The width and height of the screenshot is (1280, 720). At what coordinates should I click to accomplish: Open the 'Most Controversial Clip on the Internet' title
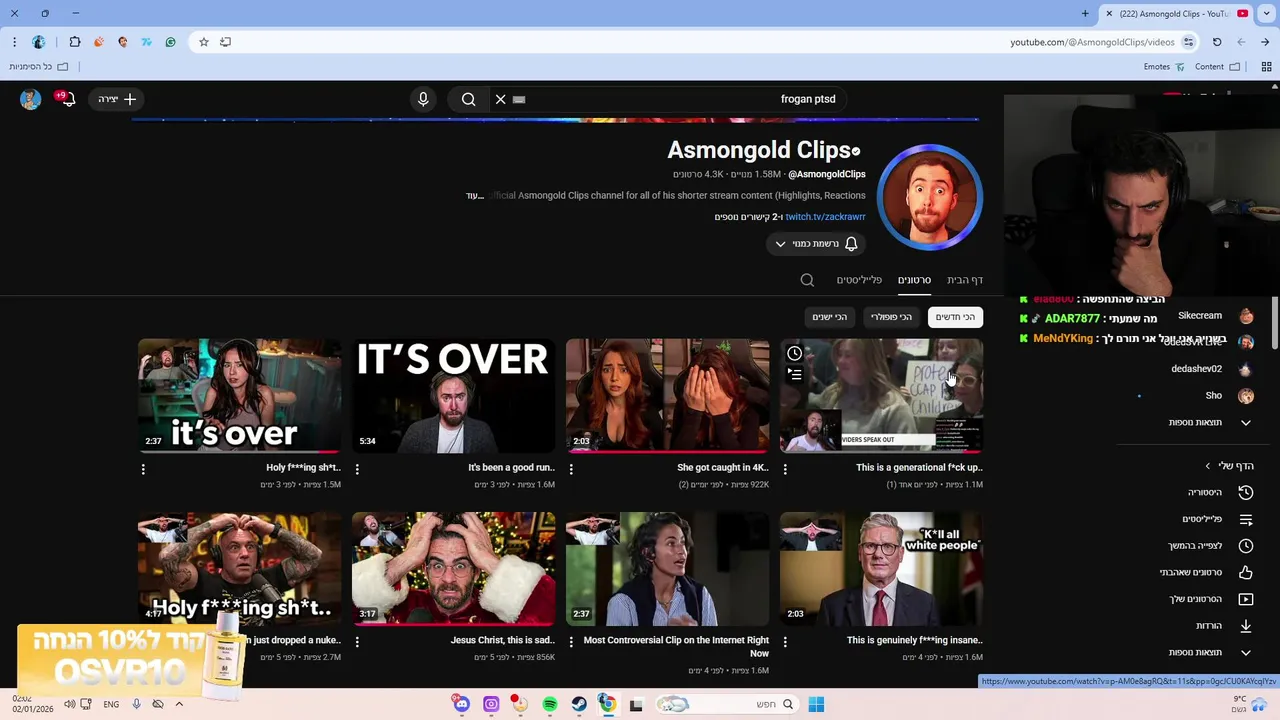pos(676,646)
